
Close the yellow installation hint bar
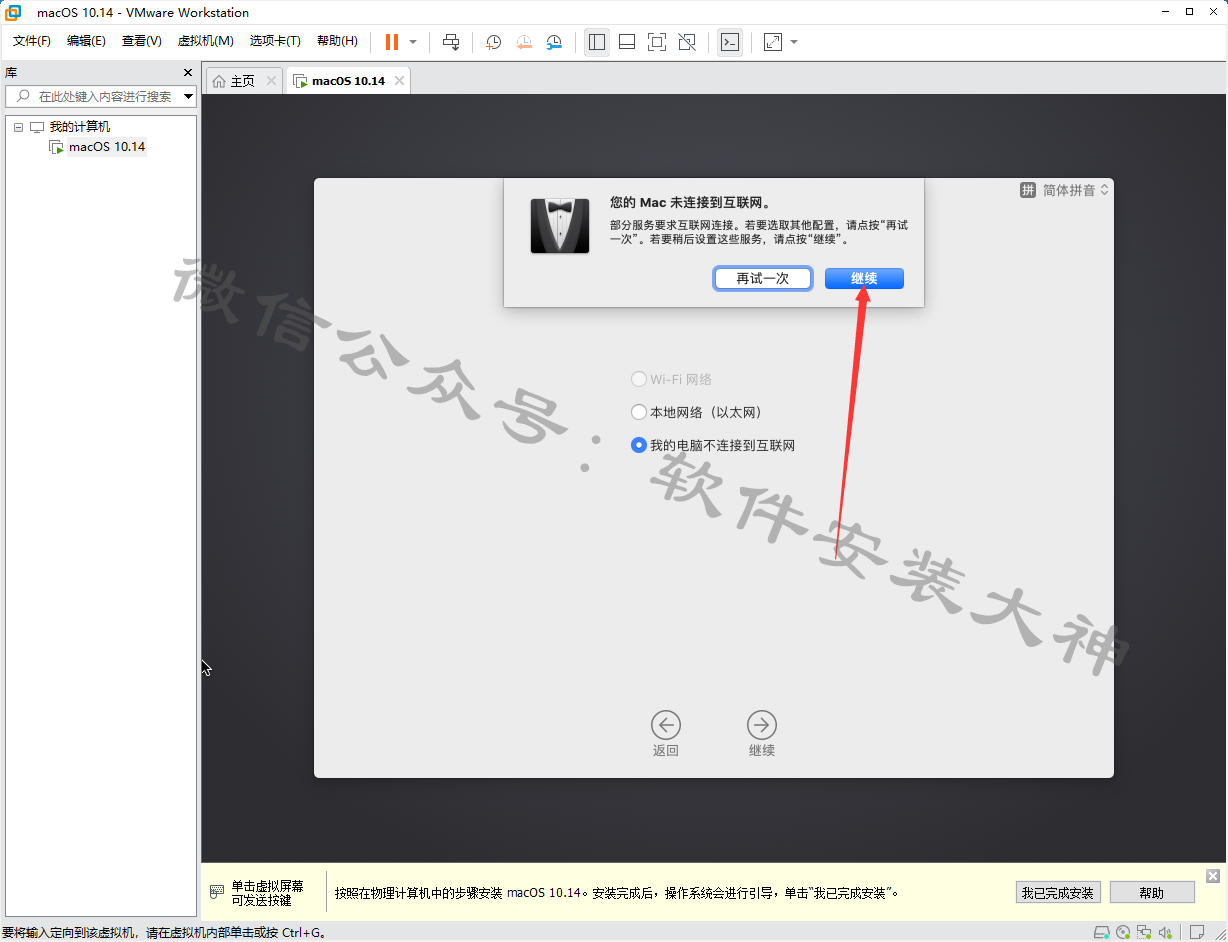(x=1213, y=876)
